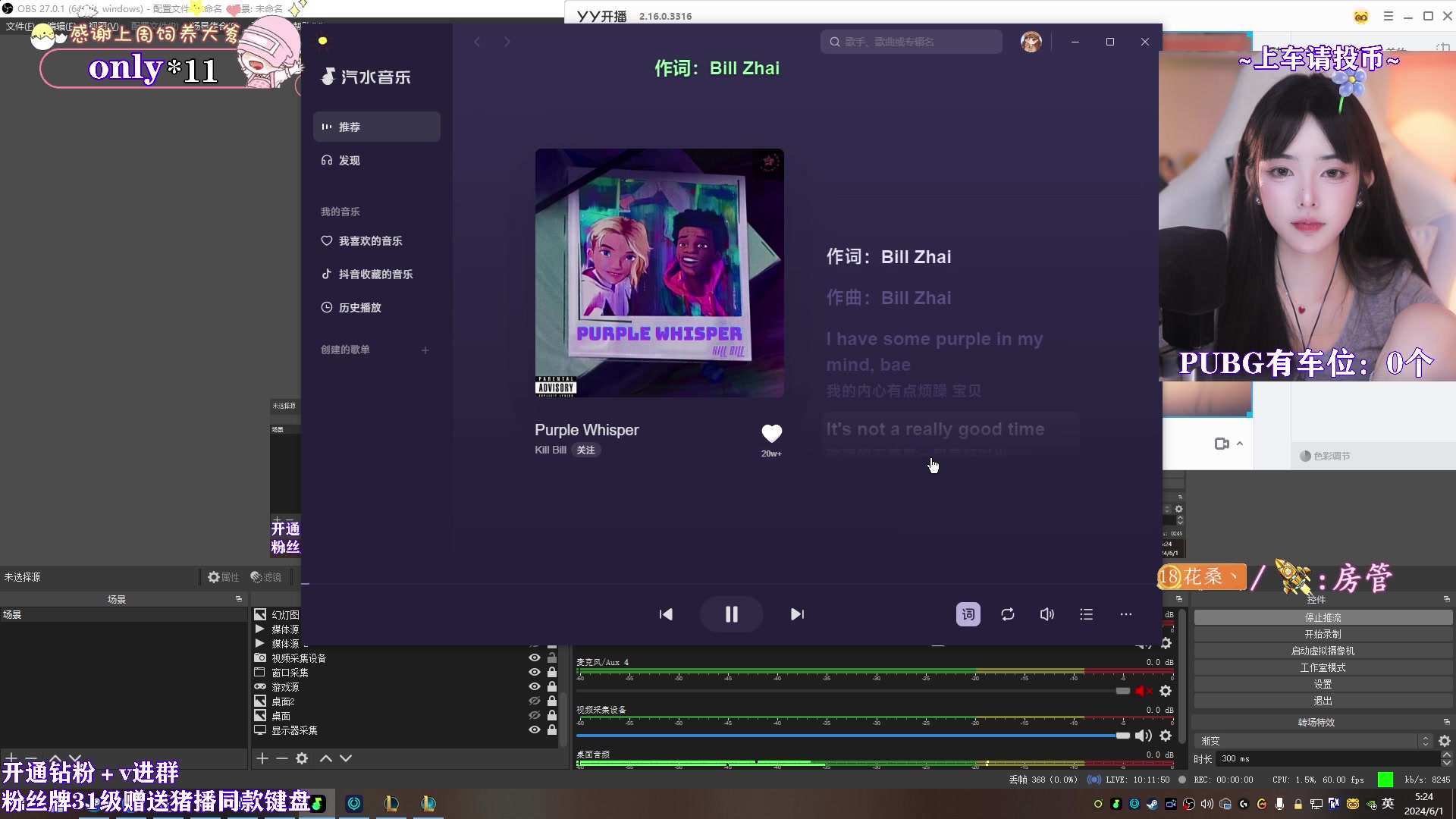
Task: Click 开始录制 to start recording
Action: pyautogui.click(x=1323, y=635)
